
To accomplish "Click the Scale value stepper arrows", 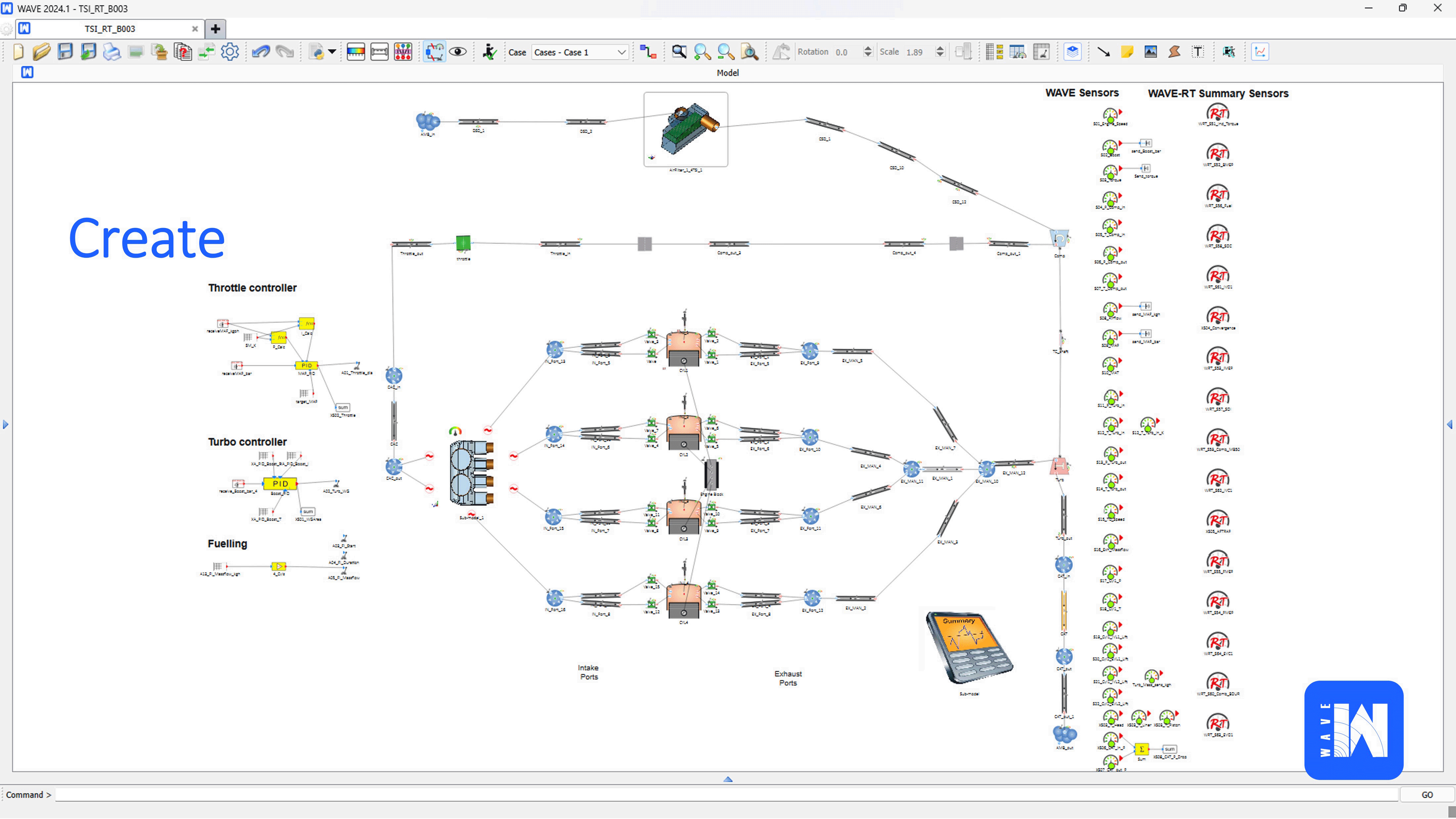I will point(940,52).
